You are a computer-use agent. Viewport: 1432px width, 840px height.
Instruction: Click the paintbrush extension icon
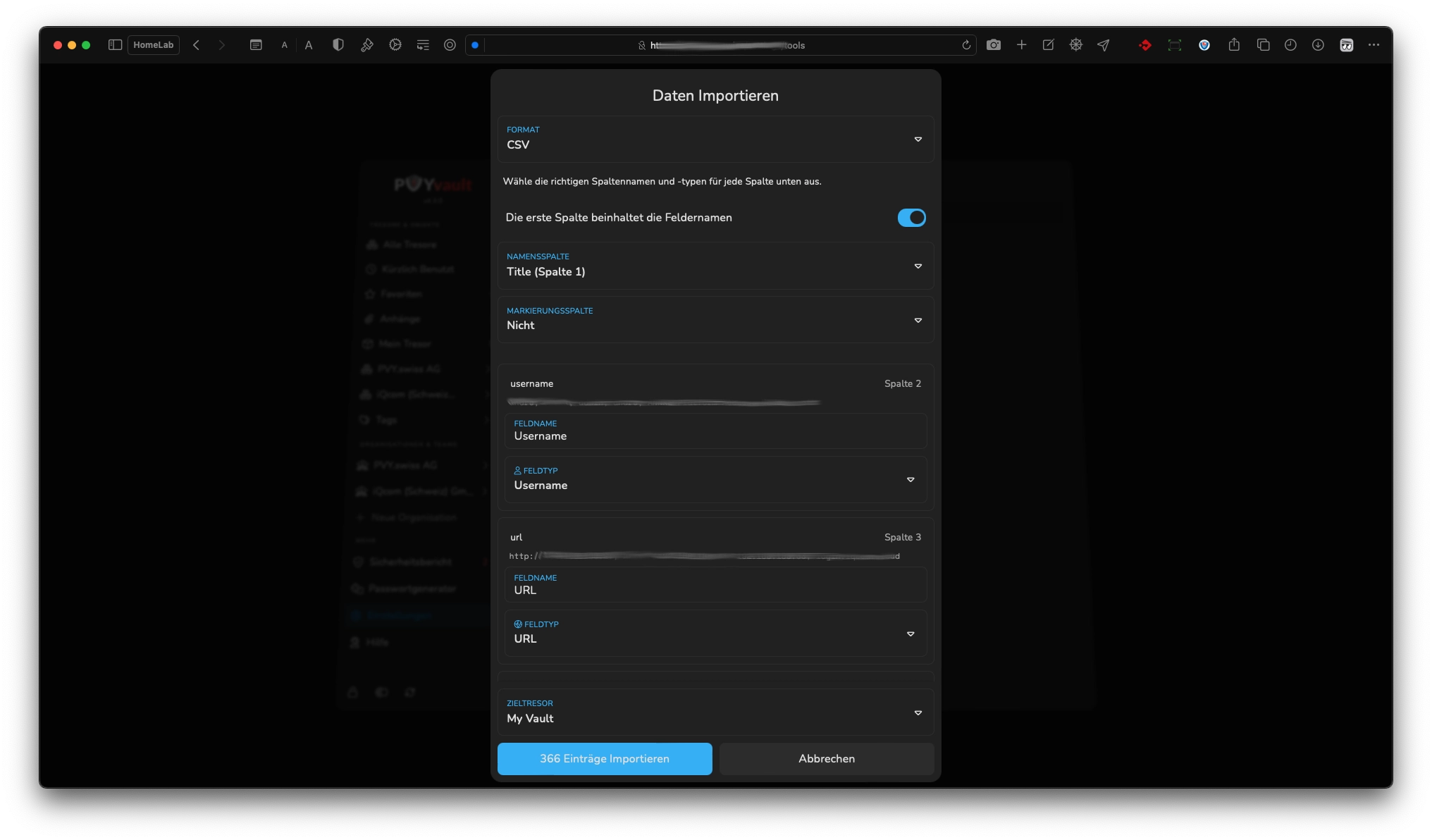click(367, 45)
